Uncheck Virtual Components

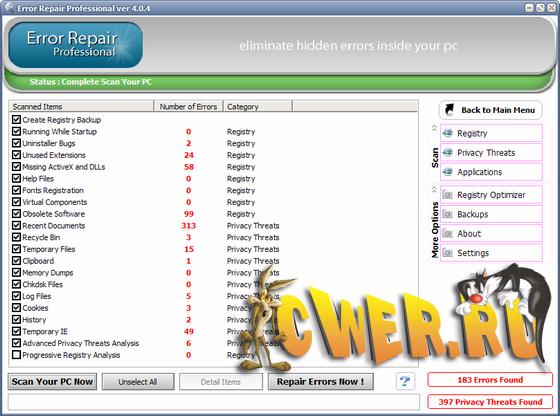click(x=16, y=202)
